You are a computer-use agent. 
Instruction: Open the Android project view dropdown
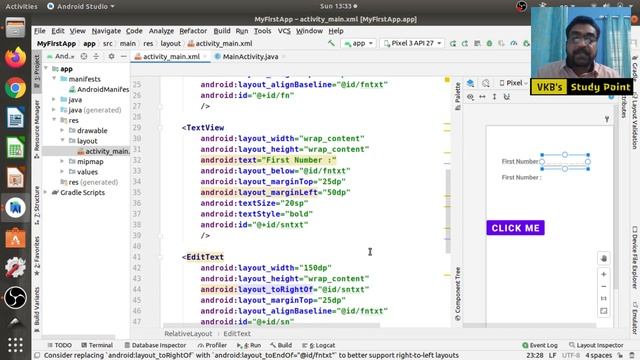pos(61,56)
